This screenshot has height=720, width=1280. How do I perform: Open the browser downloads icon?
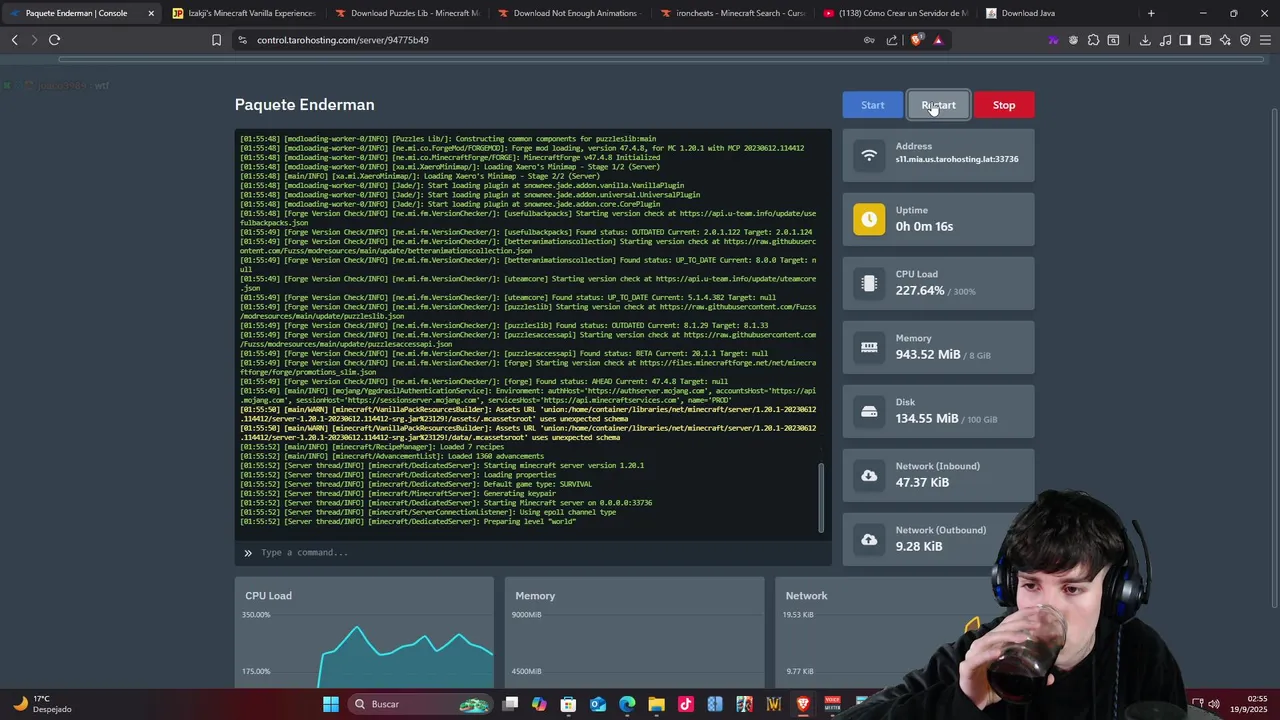(1145, 40)
